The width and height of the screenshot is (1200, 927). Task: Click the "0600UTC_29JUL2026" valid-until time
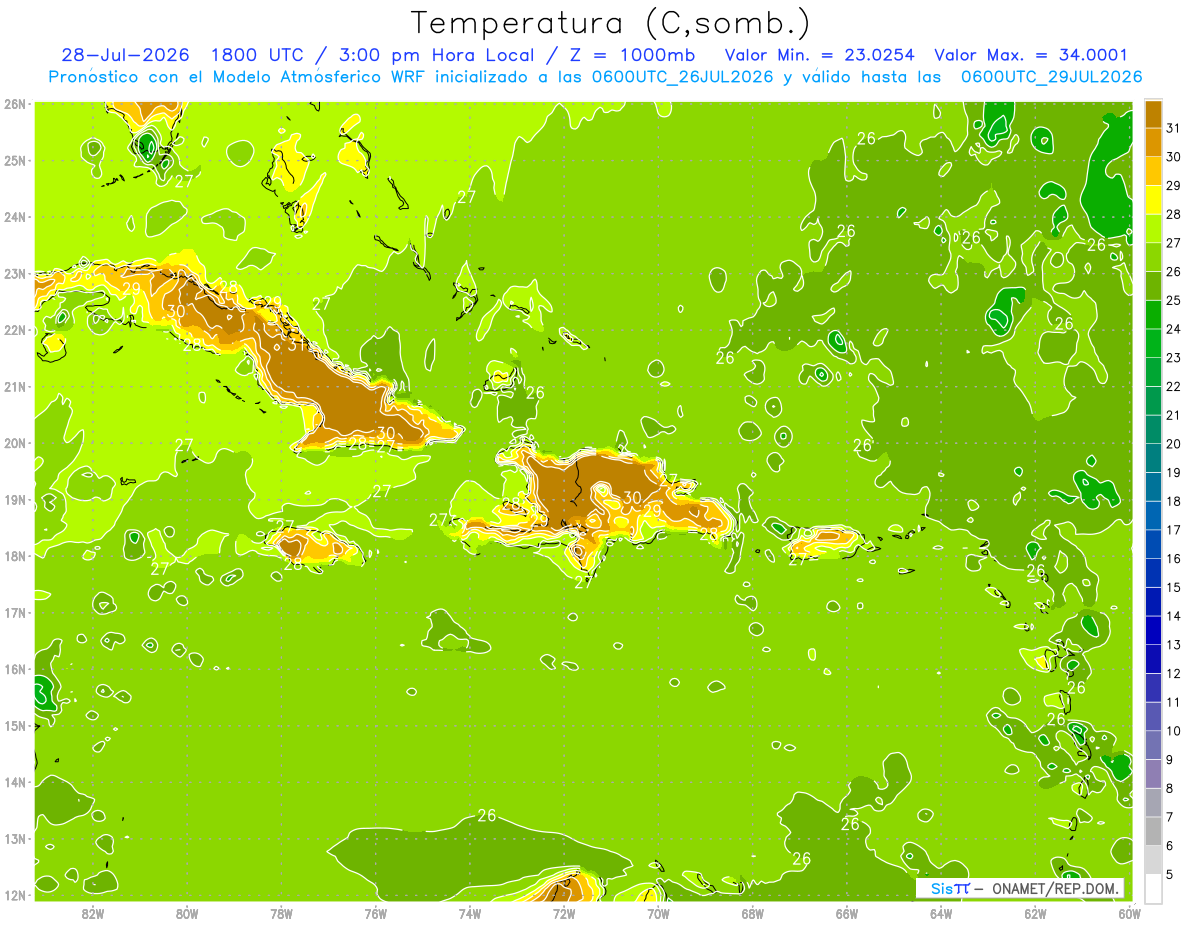click(1051, 77)
